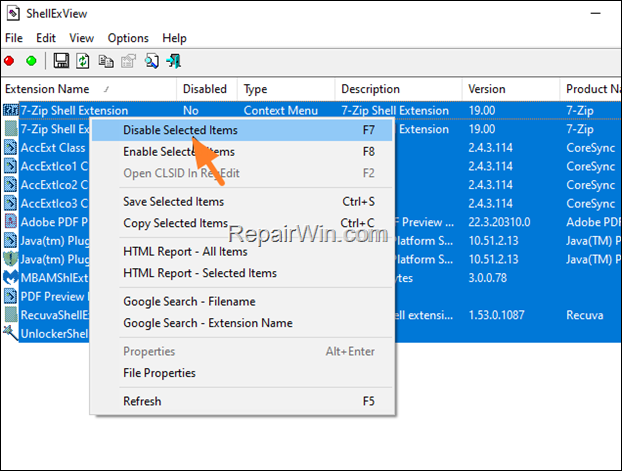The width and height of the screenshot is (622, 471).
Task: Click 'Context Menu' type cell in first row
Action: (x=280, y=110)
